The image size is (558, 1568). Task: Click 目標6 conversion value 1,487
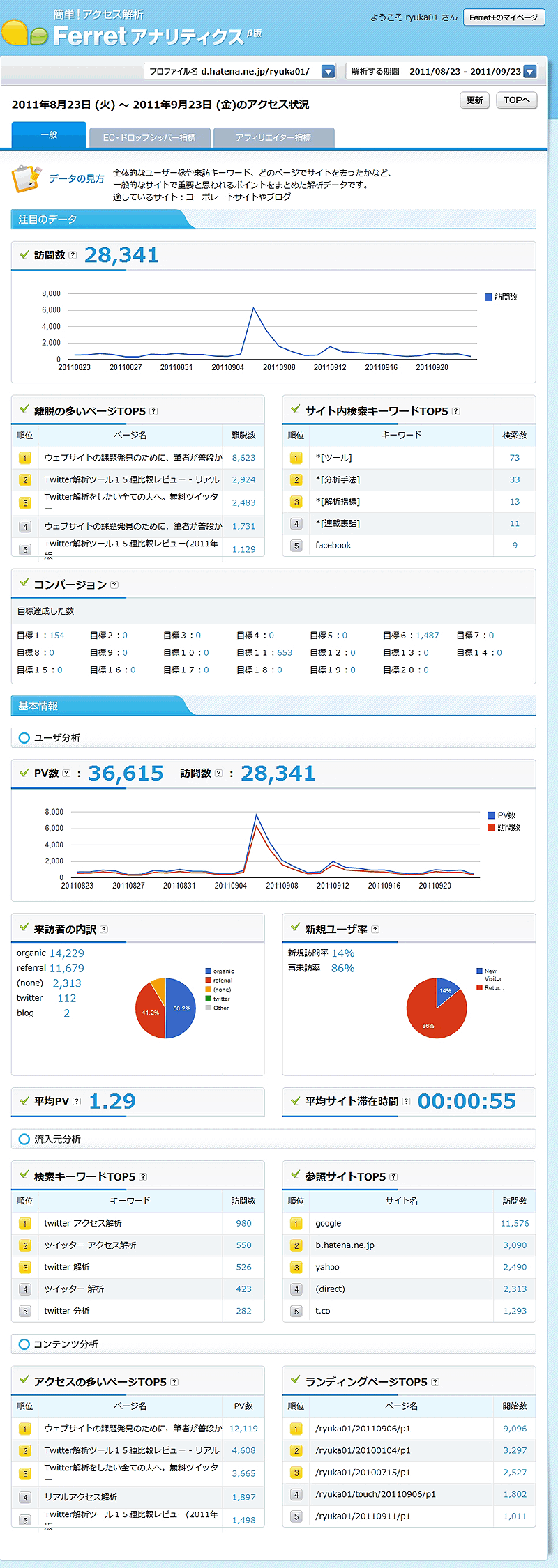coord(427,635)
